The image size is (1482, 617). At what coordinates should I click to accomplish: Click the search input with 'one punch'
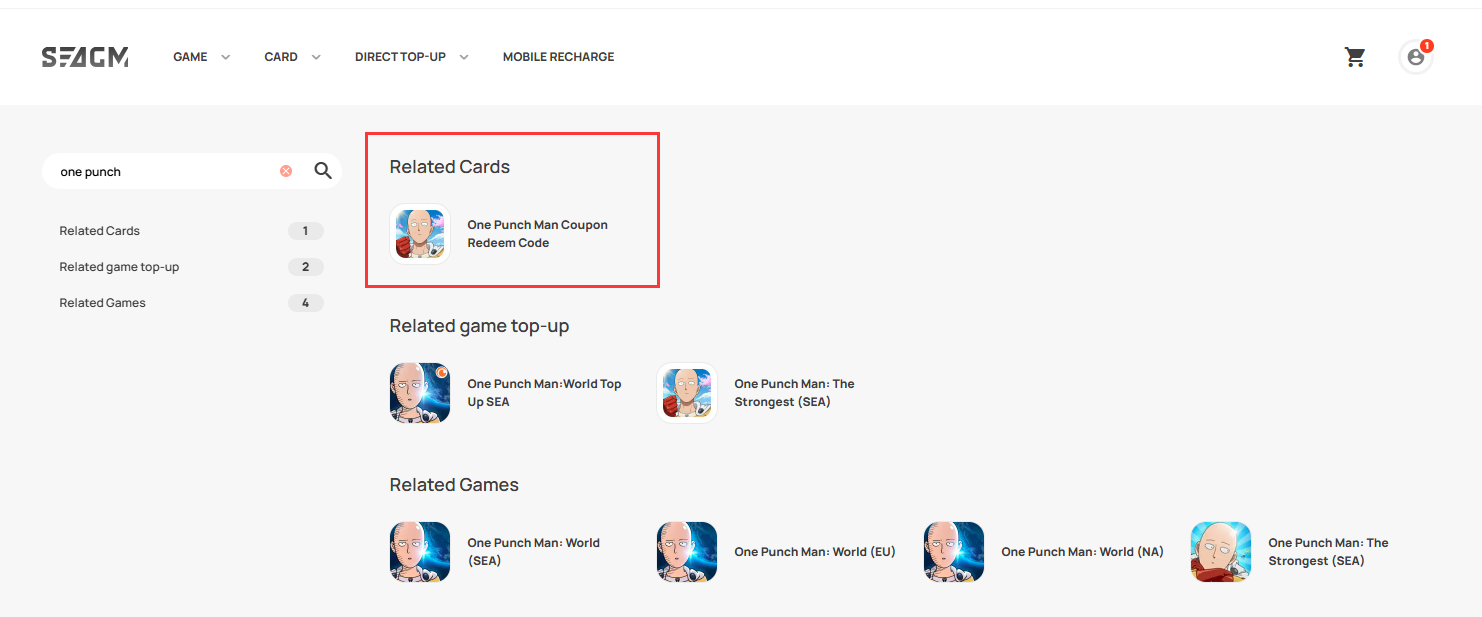(x=165, y=171)
